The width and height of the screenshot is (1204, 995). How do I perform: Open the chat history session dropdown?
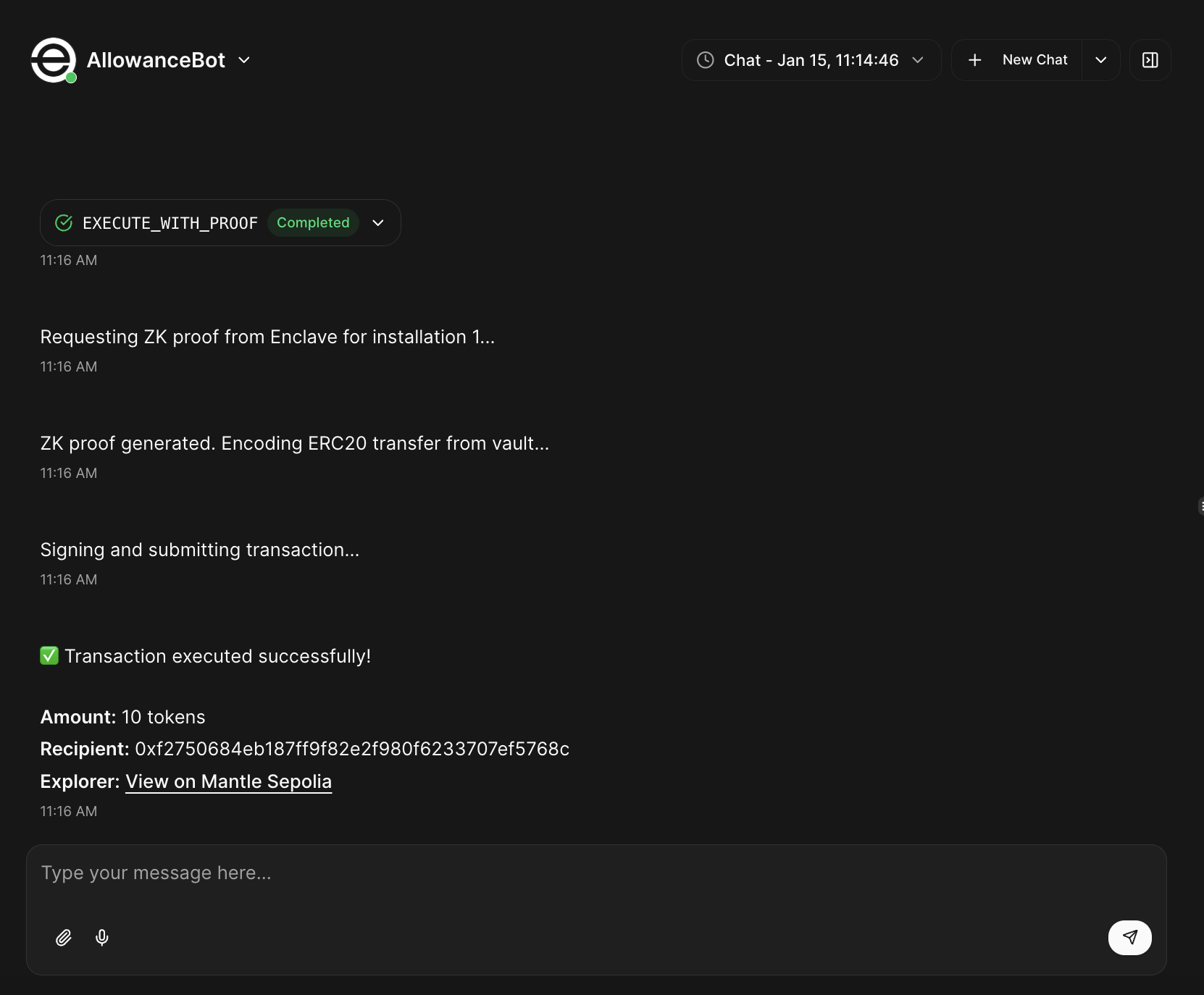click(x=918, y=60)
